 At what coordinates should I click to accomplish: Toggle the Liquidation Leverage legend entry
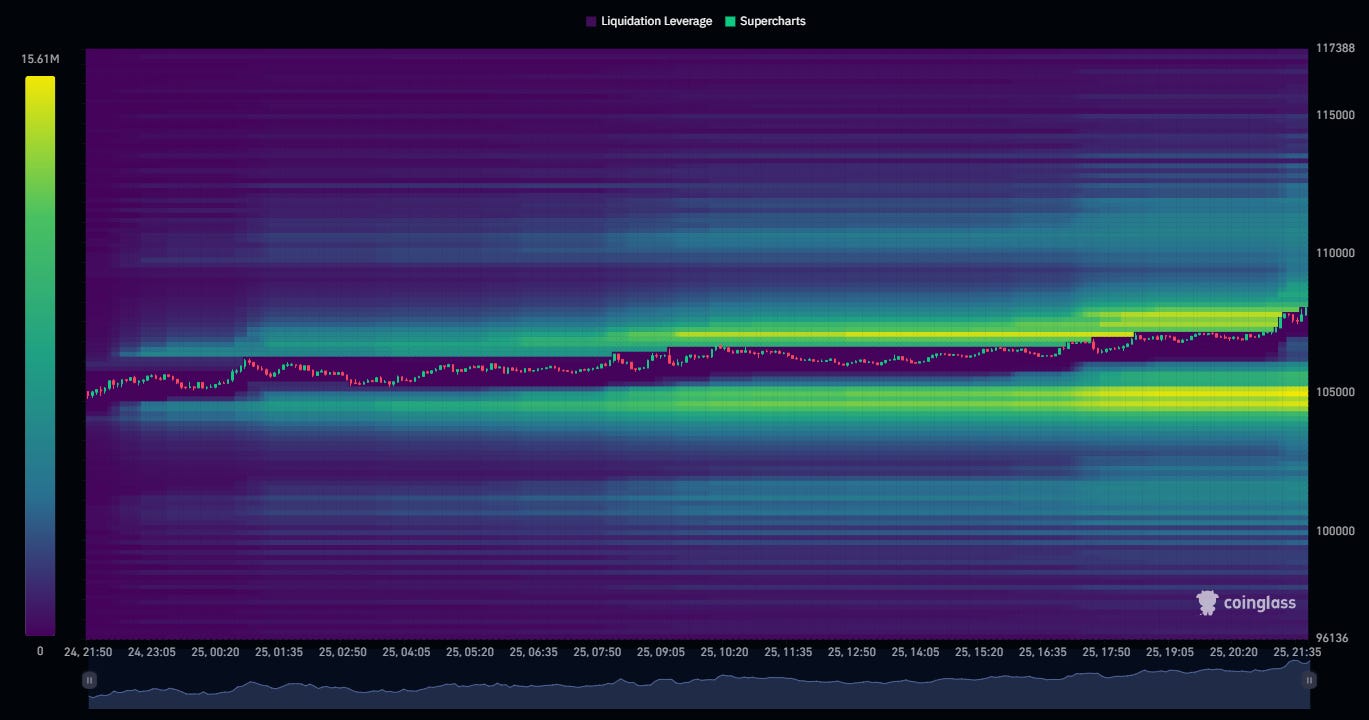[x=648, y=21]
